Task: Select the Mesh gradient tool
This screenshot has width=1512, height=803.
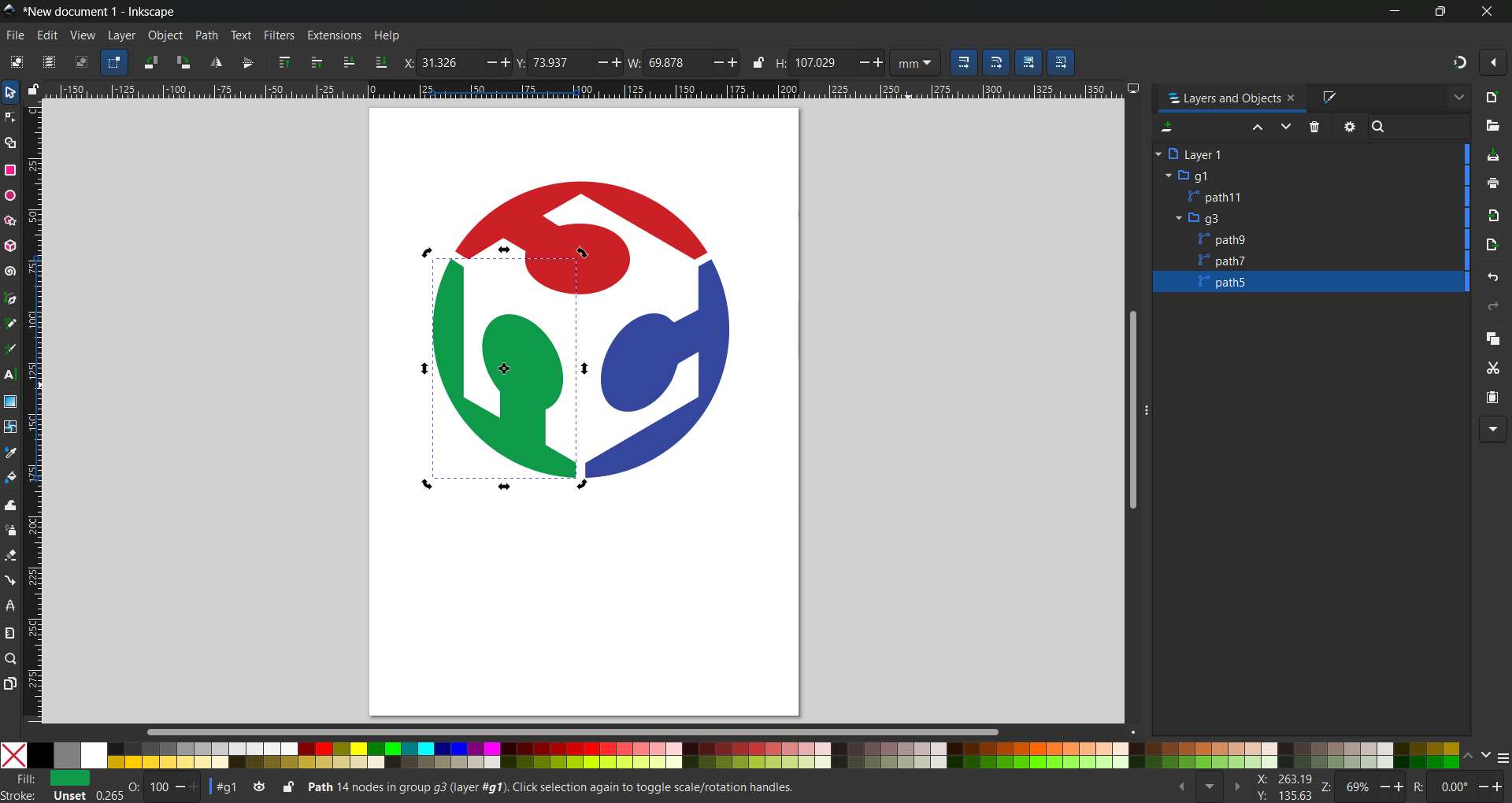Action: [10, 427]
